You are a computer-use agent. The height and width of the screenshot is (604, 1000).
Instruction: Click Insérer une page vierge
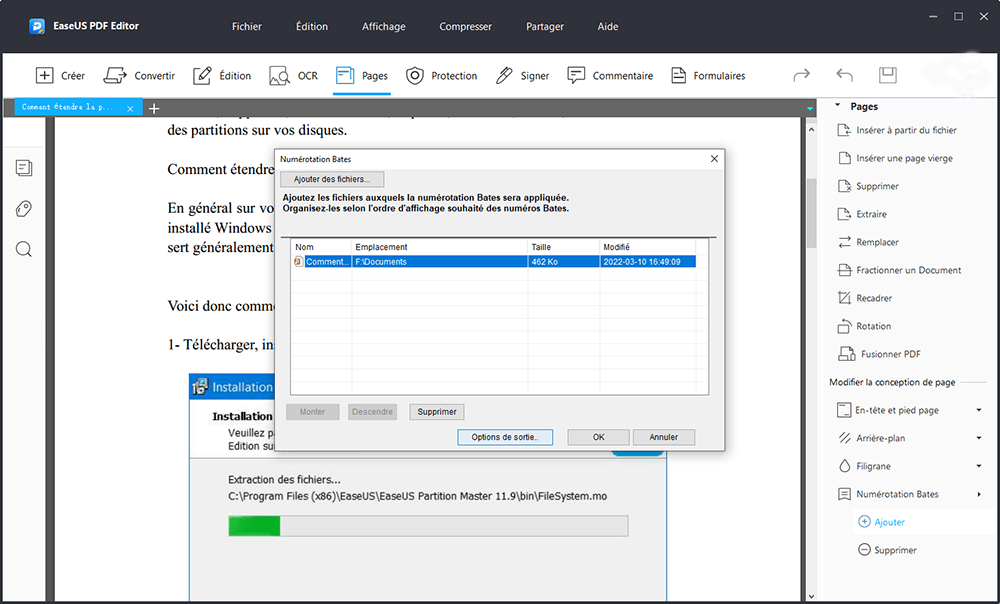895,158
